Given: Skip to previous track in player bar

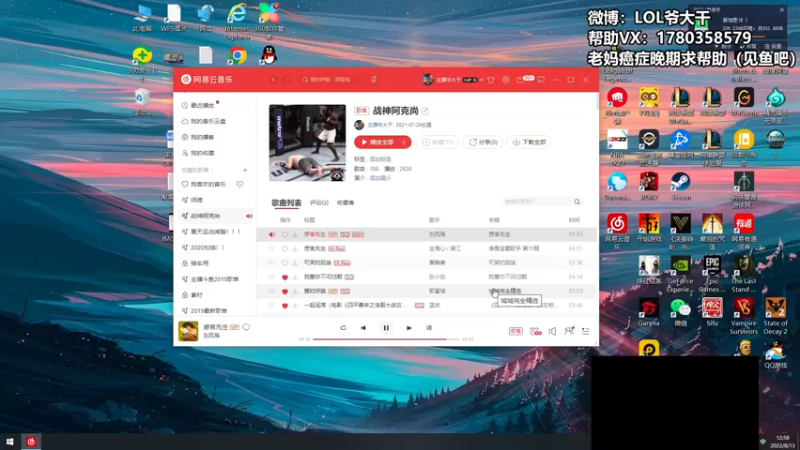Looking at the screenshot, I should [363, 328].
